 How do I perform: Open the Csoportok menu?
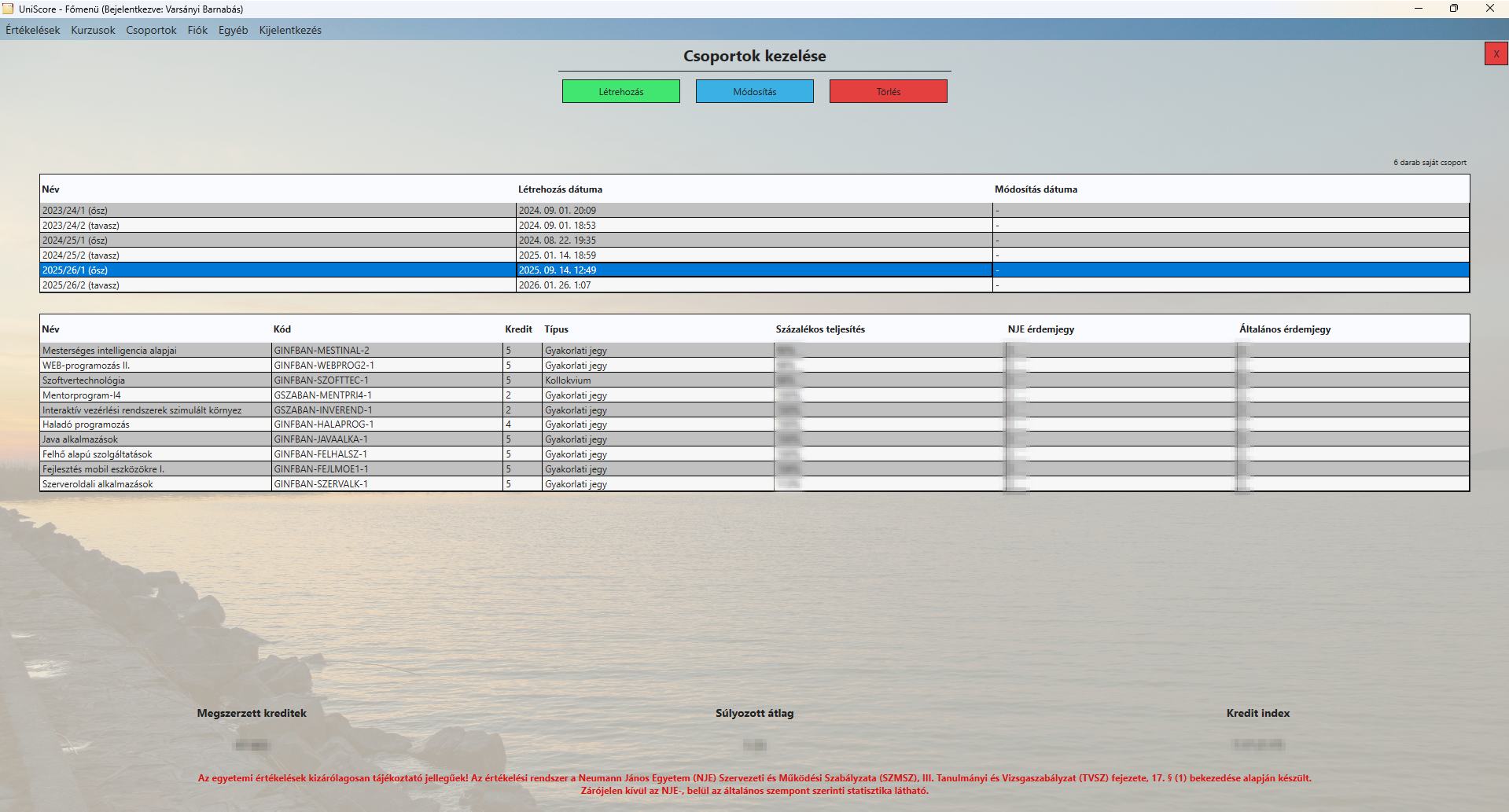(x=150, y=30)
